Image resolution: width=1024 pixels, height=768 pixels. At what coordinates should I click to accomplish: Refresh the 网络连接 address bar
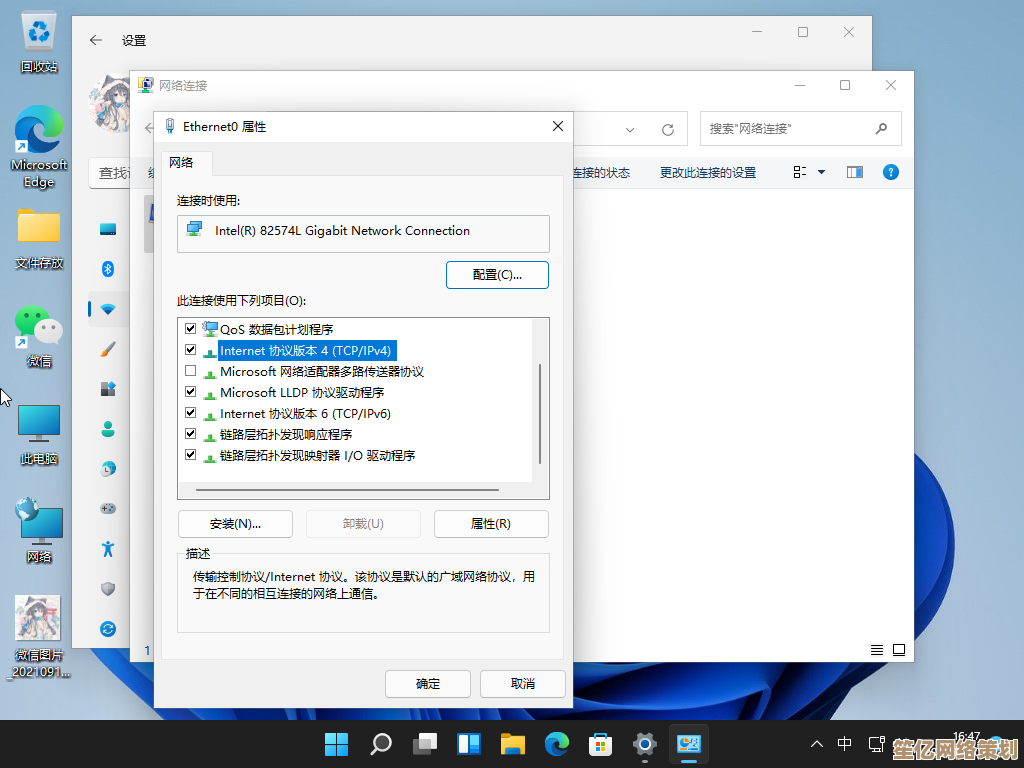pyautogui.click(x=668, y=129)
